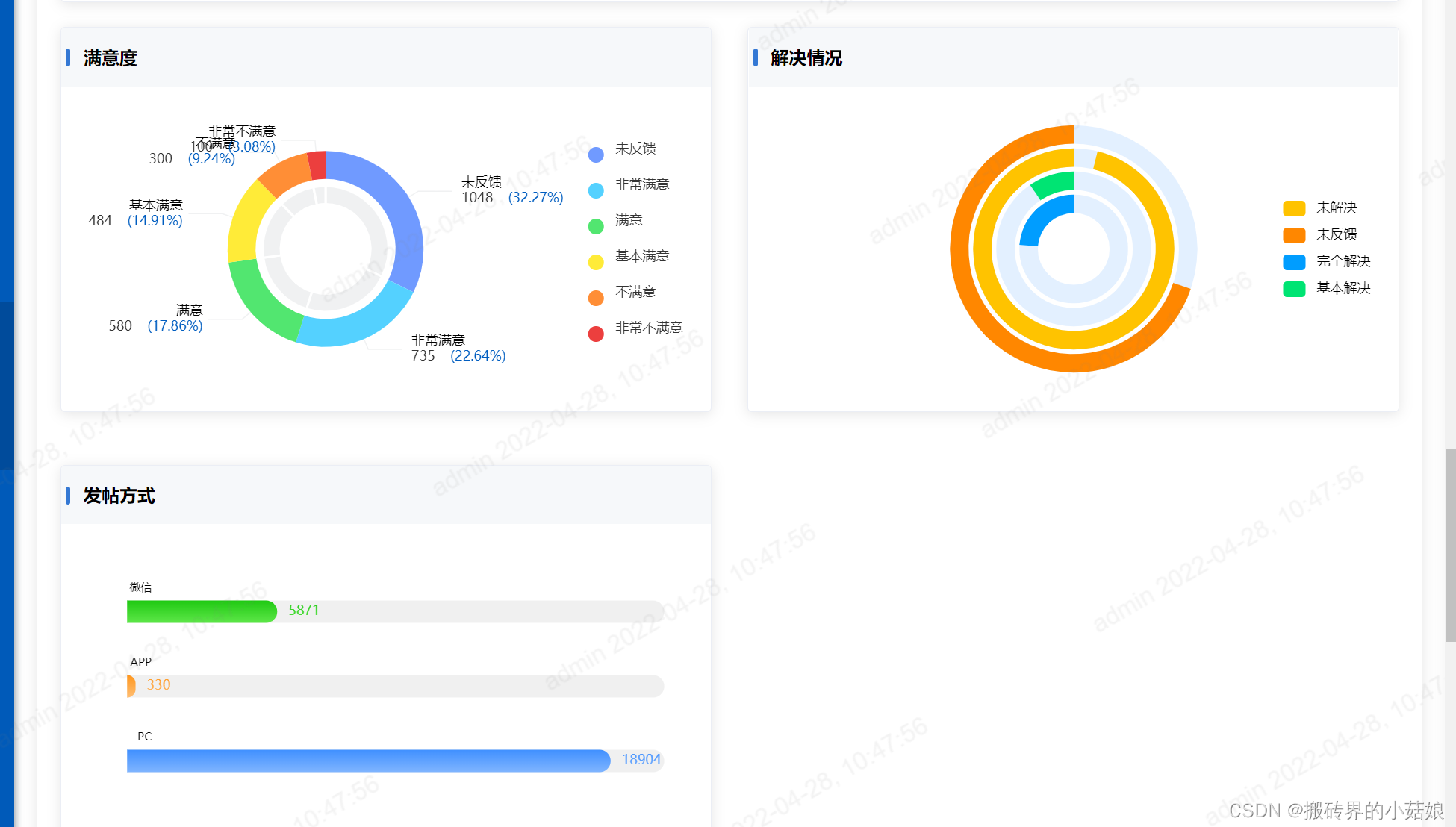Click the PC bar showing 18904

click(366, 761)
